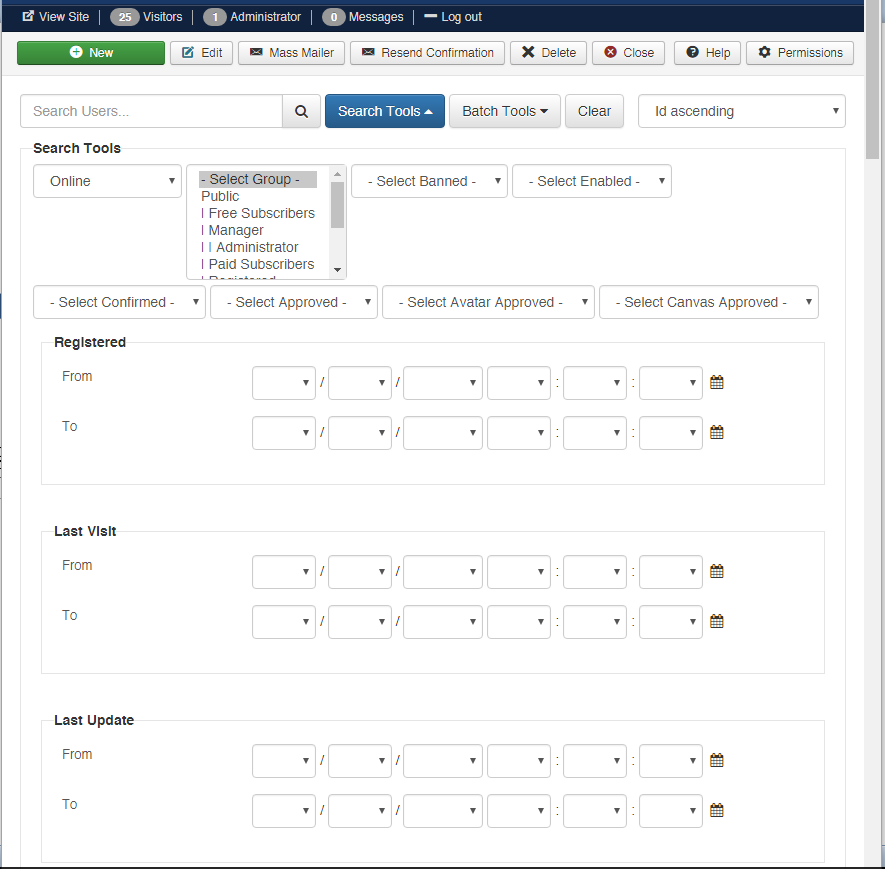Image resolution: width=885 pixels, height=869 pixels.
Task: Open calendar for Last Visit To
Action: coord(717,622)
